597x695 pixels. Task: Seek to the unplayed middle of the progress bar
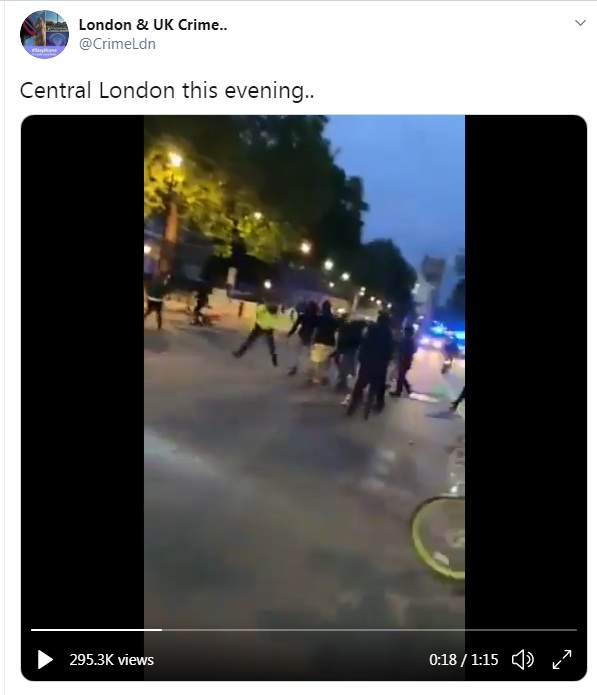[369, 629]
